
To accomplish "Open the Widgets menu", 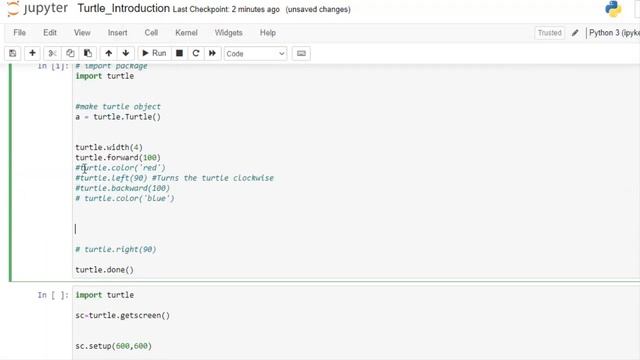I will (x=229, y=33).
